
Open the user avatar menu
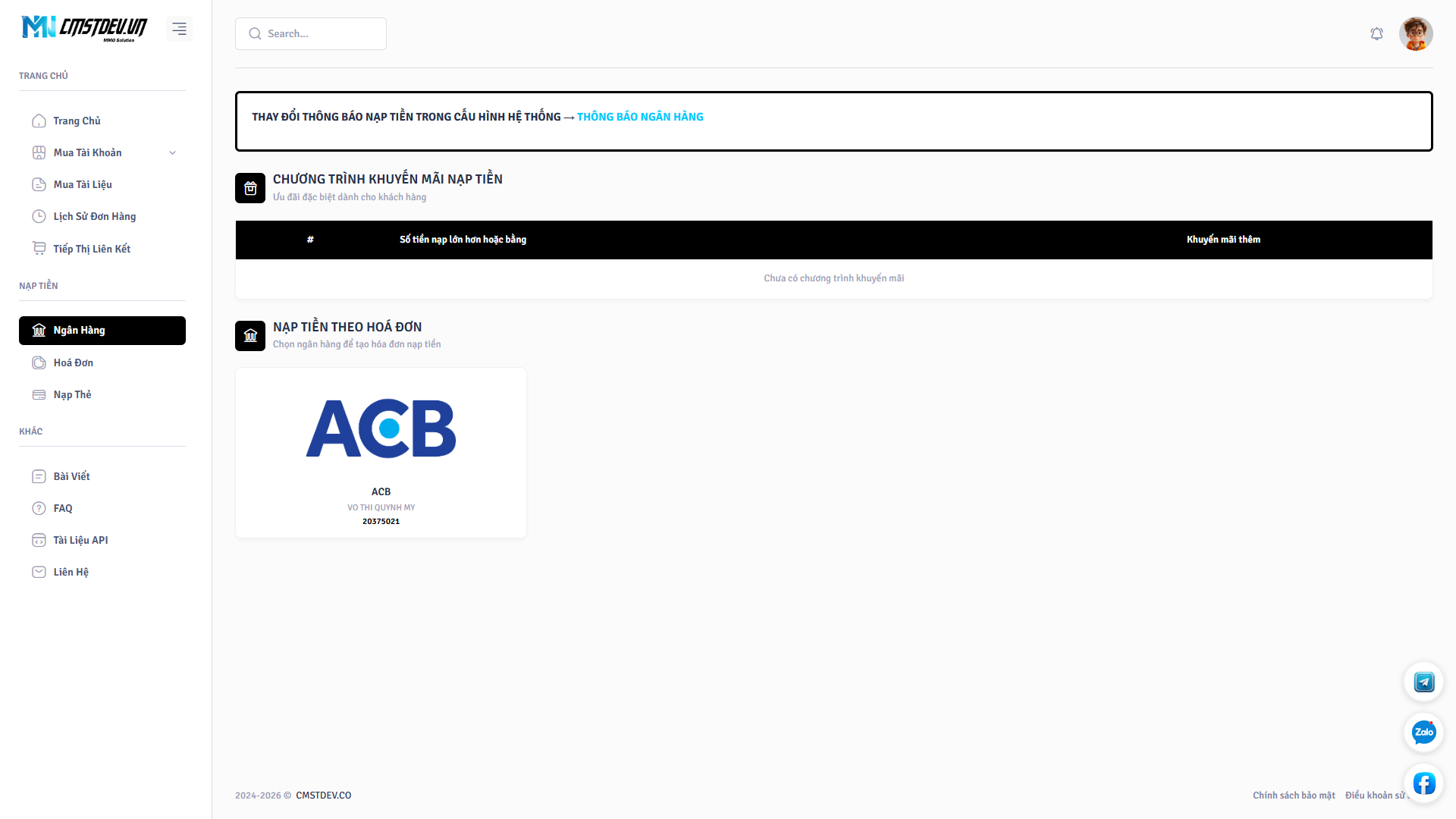1415,34
